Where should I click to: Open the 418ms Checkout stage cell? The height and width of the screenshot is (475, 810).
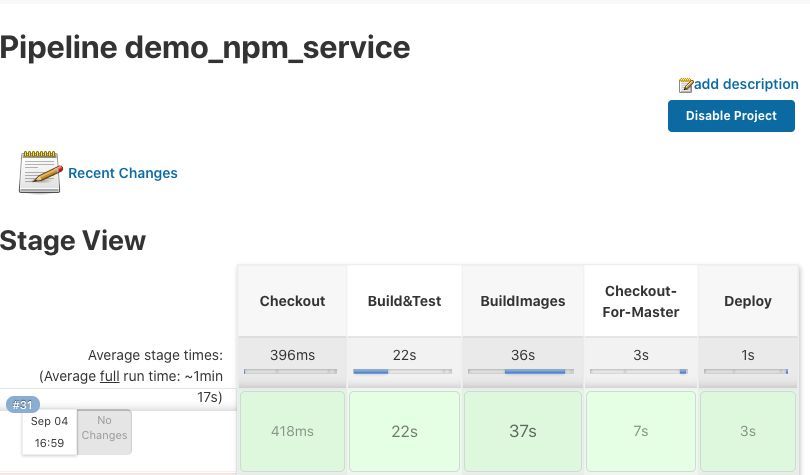pos(292,431)
